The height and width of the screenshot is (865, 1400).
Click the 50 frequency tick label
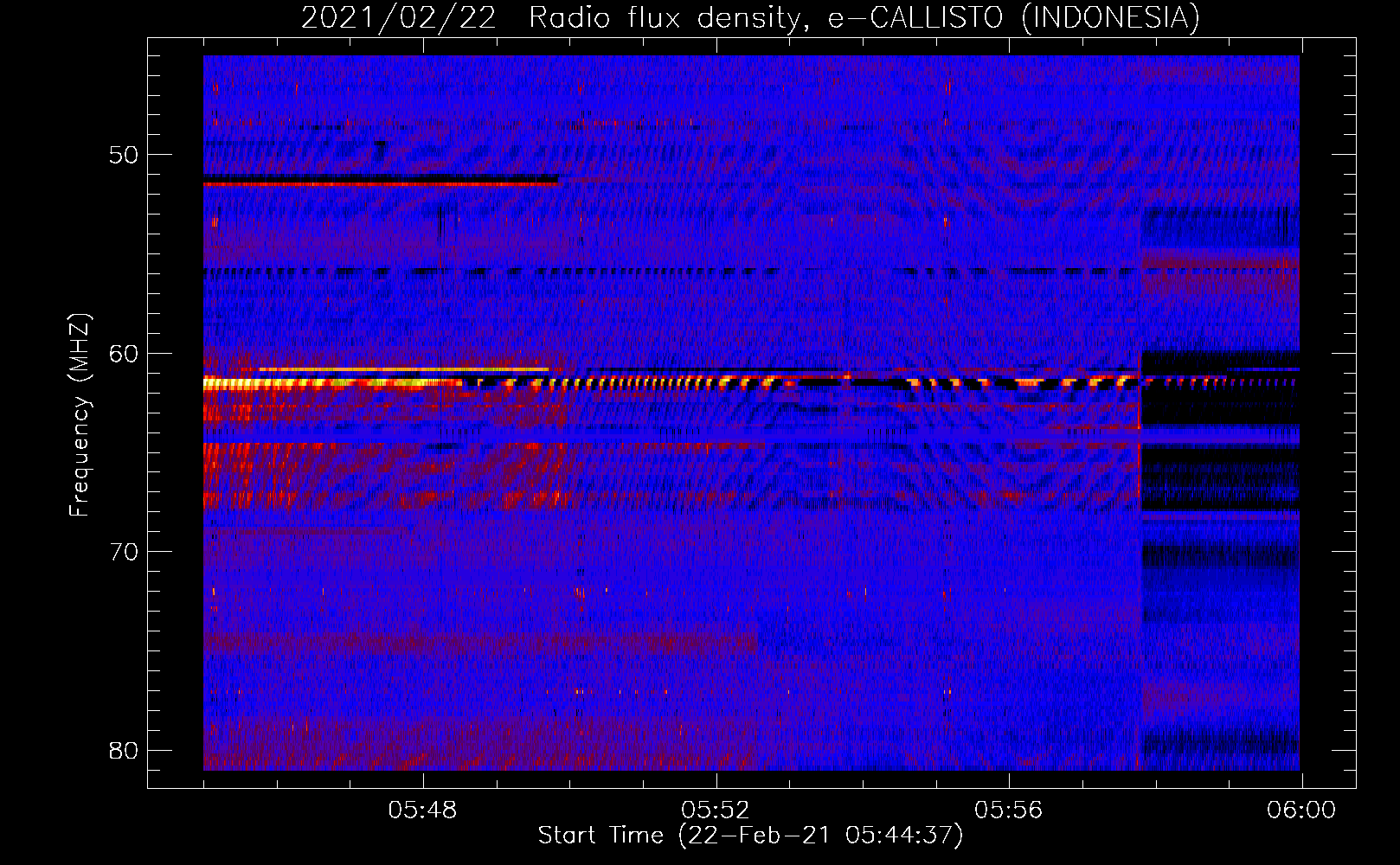coord(124,155)
